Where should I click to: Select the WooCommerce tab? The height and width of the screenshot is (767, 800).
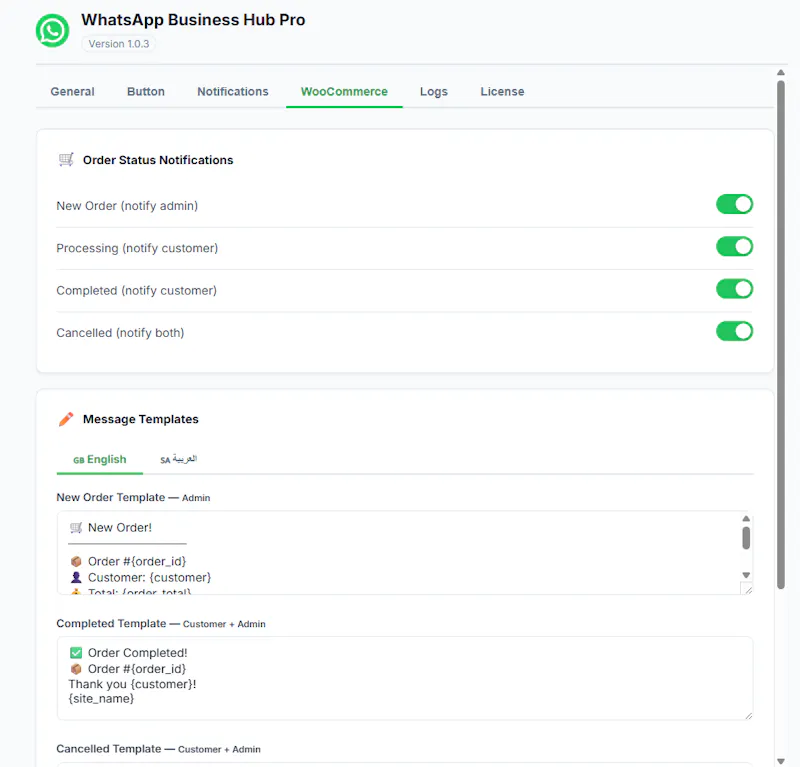tap(344, 91)
